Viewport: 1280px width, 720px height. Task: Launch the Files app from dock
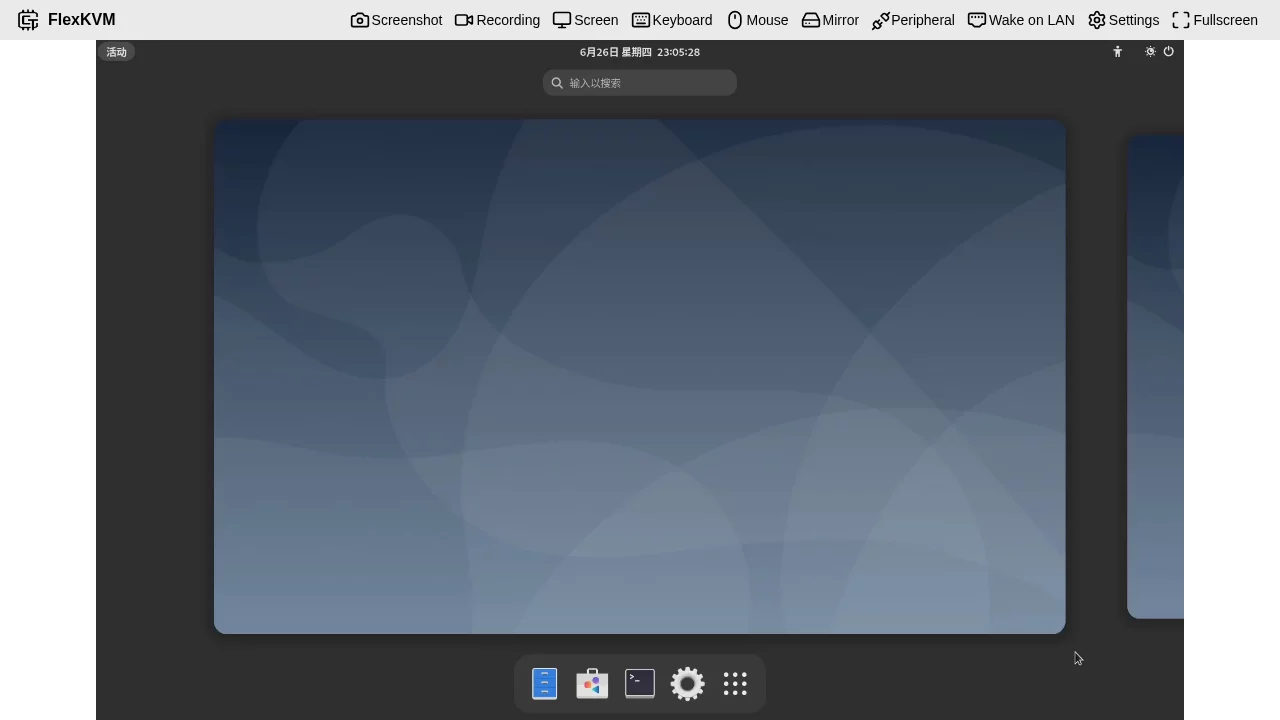tap(544, 684)
